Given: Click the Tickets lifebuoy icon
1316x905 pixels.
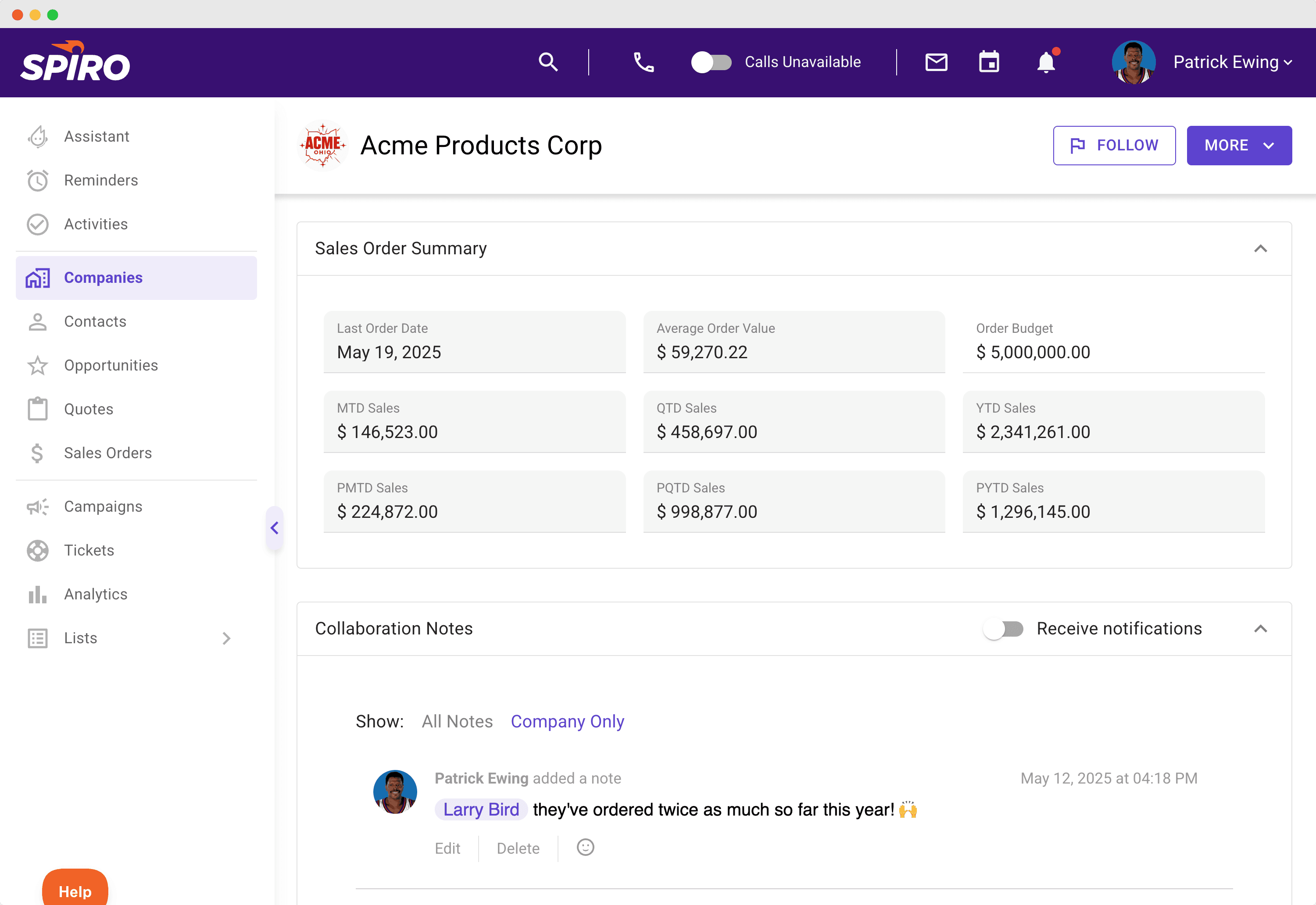Looking at the screenshot, I should click(37, 550).
